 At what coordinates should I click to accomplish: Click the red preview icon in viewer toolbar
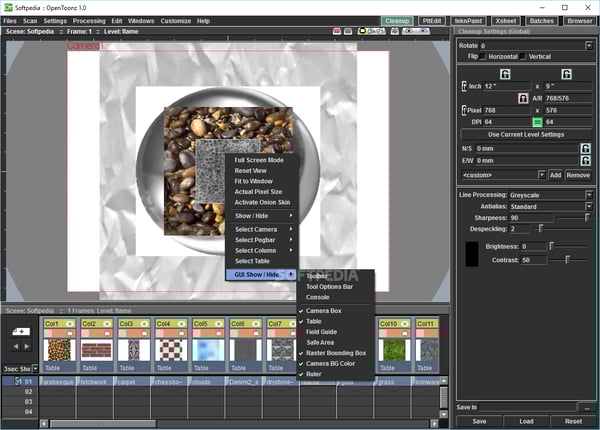pyautogui.click(x=337, y=31)
